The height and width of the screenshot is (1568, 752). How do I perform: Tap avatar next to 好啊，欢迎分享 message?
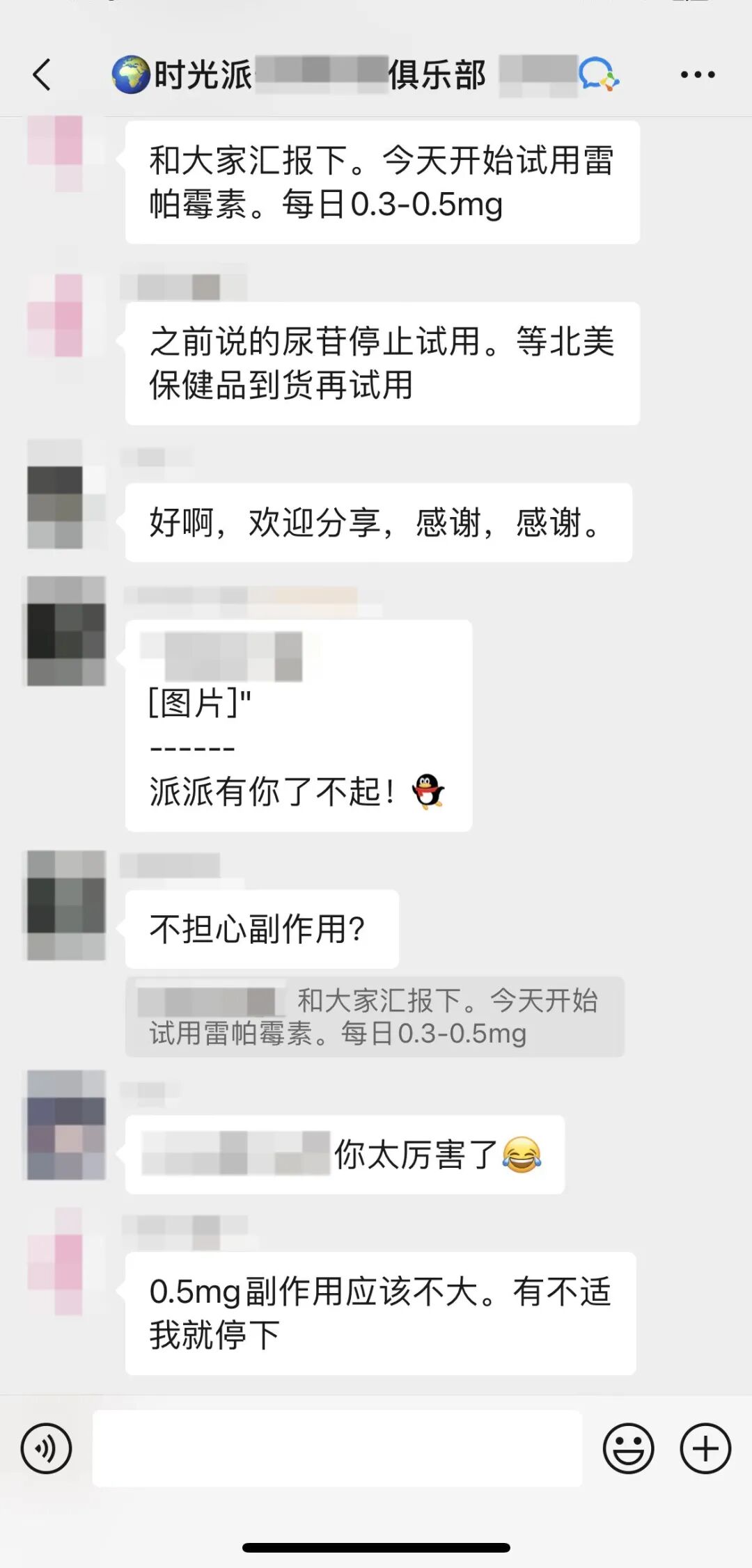point(67,494)
